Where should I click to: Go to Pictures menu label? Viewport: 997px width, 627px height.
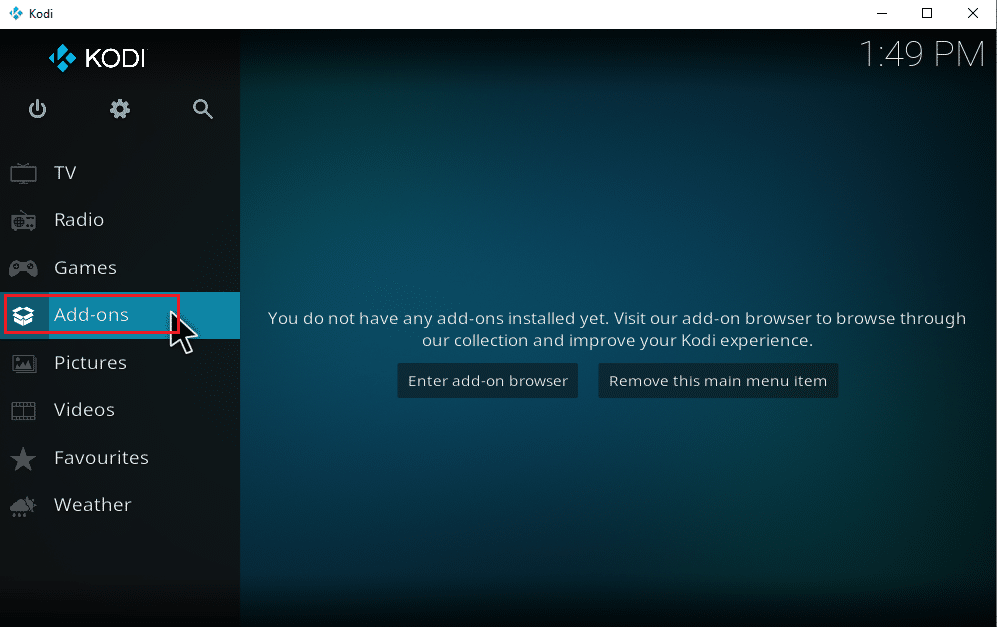point(90,362)
